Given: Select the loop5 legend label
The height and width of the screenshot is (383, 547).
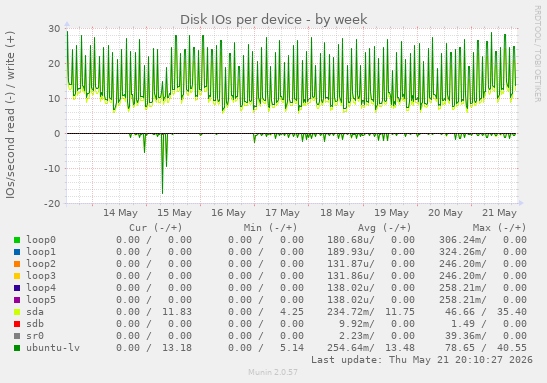Looking at the screenshot, I should (41, 300).
